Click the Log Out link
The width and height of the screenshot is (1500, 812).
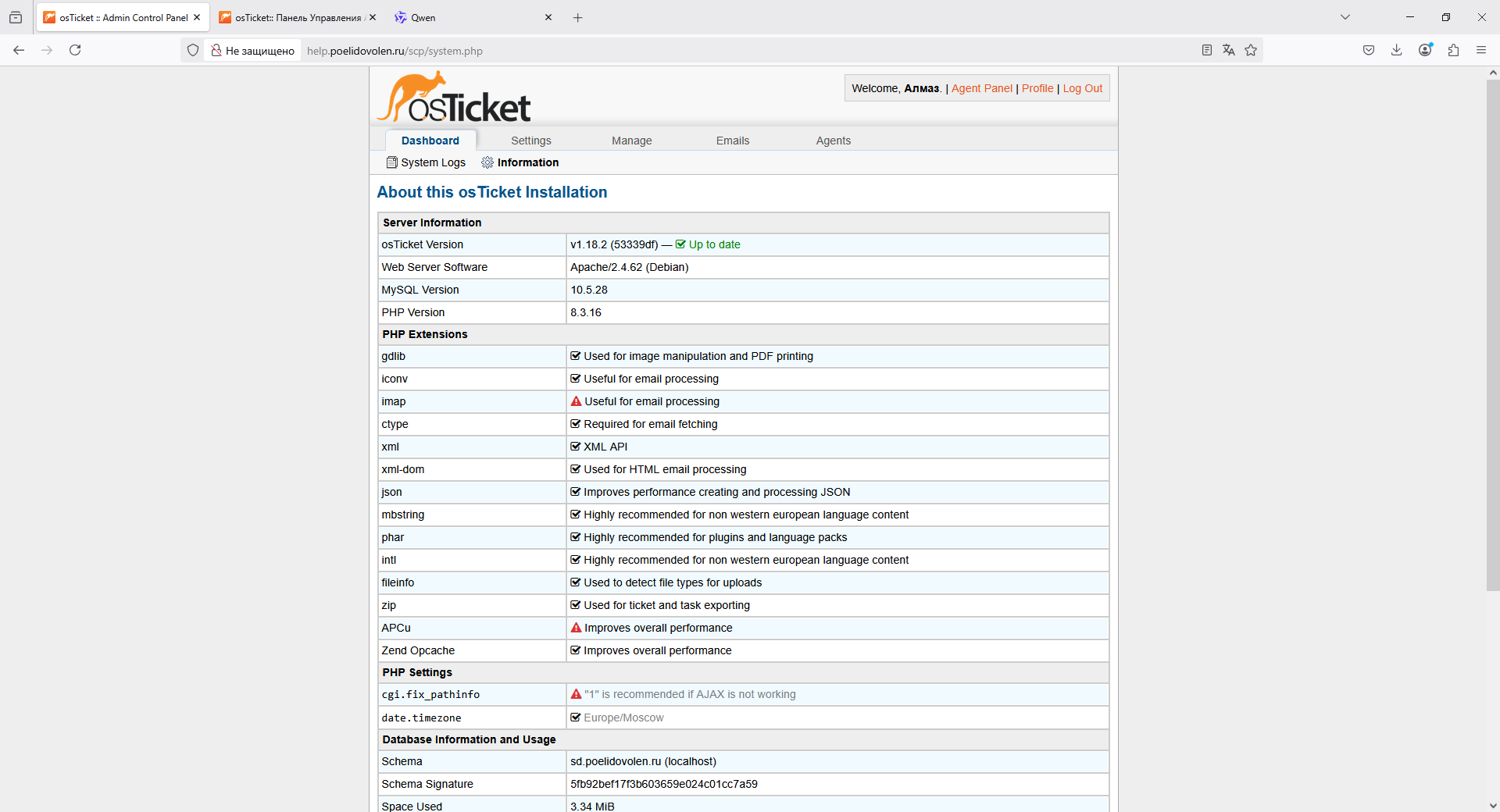(1082, 88)
